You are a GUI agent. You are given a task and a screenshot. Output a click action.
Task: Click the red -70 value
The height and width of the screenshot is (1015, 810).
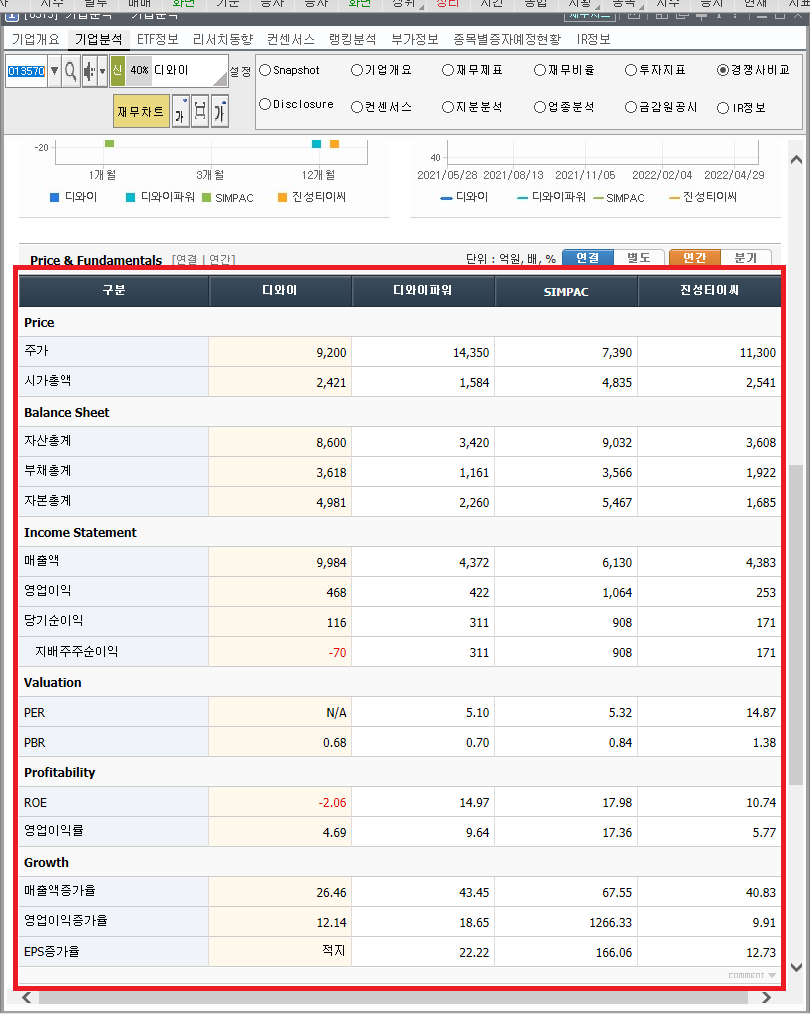click(x=337, y=652)
